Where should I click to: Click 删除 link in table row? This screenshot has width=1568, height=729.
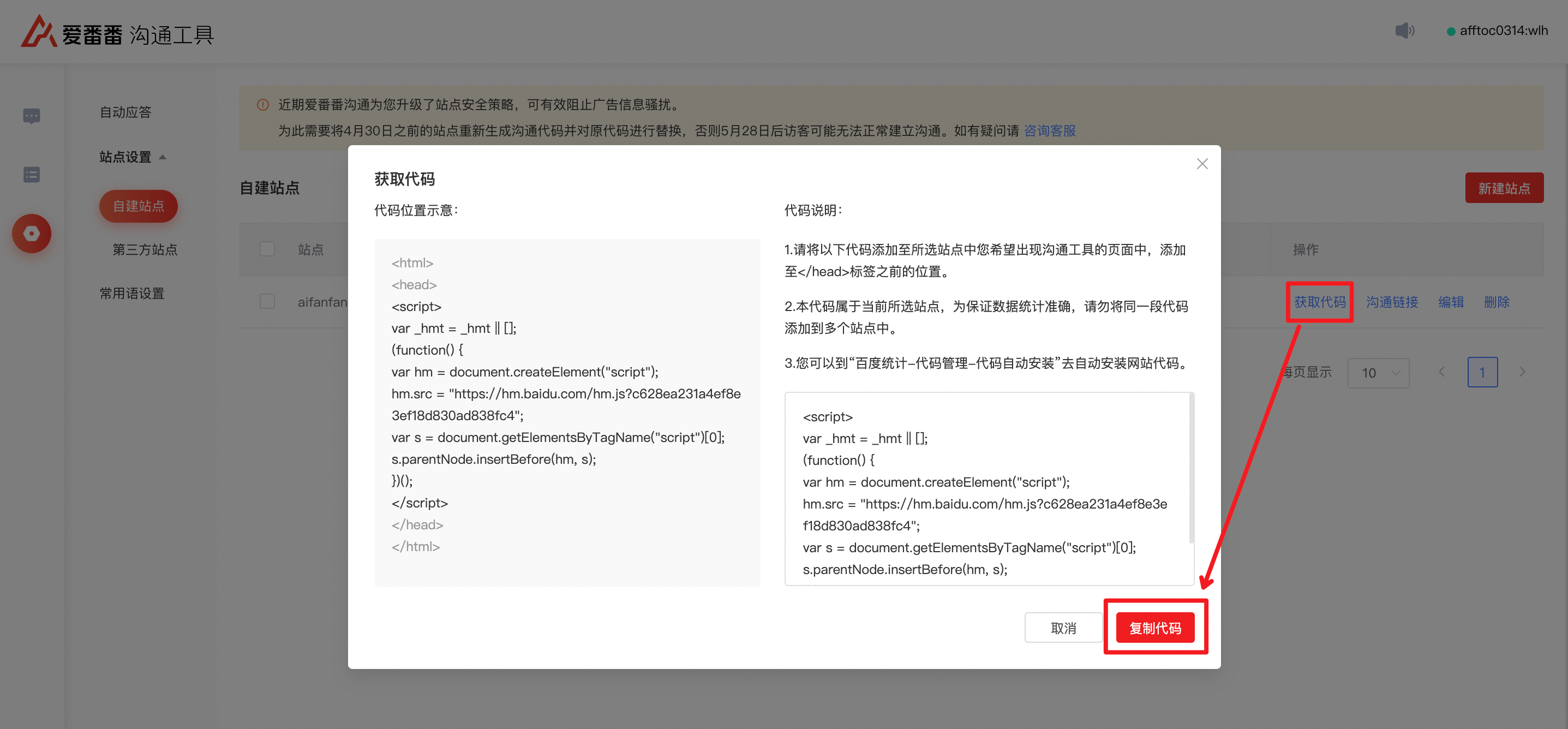[1496, 302]
